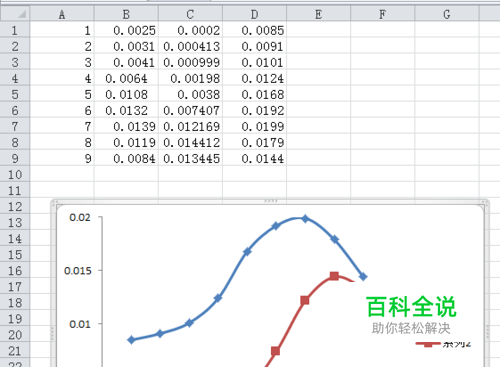Click cell containing 0.0002

(190, 30)
